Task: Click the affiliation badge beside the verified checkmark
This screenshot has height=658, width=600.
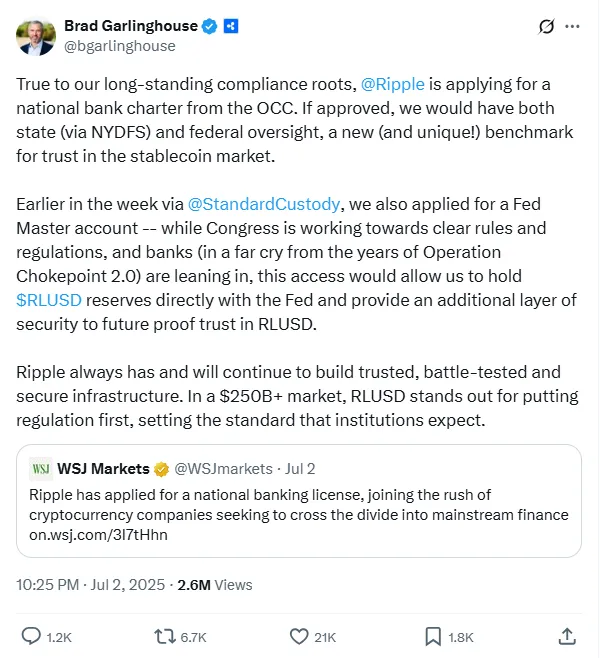Action: click(232, 26)
